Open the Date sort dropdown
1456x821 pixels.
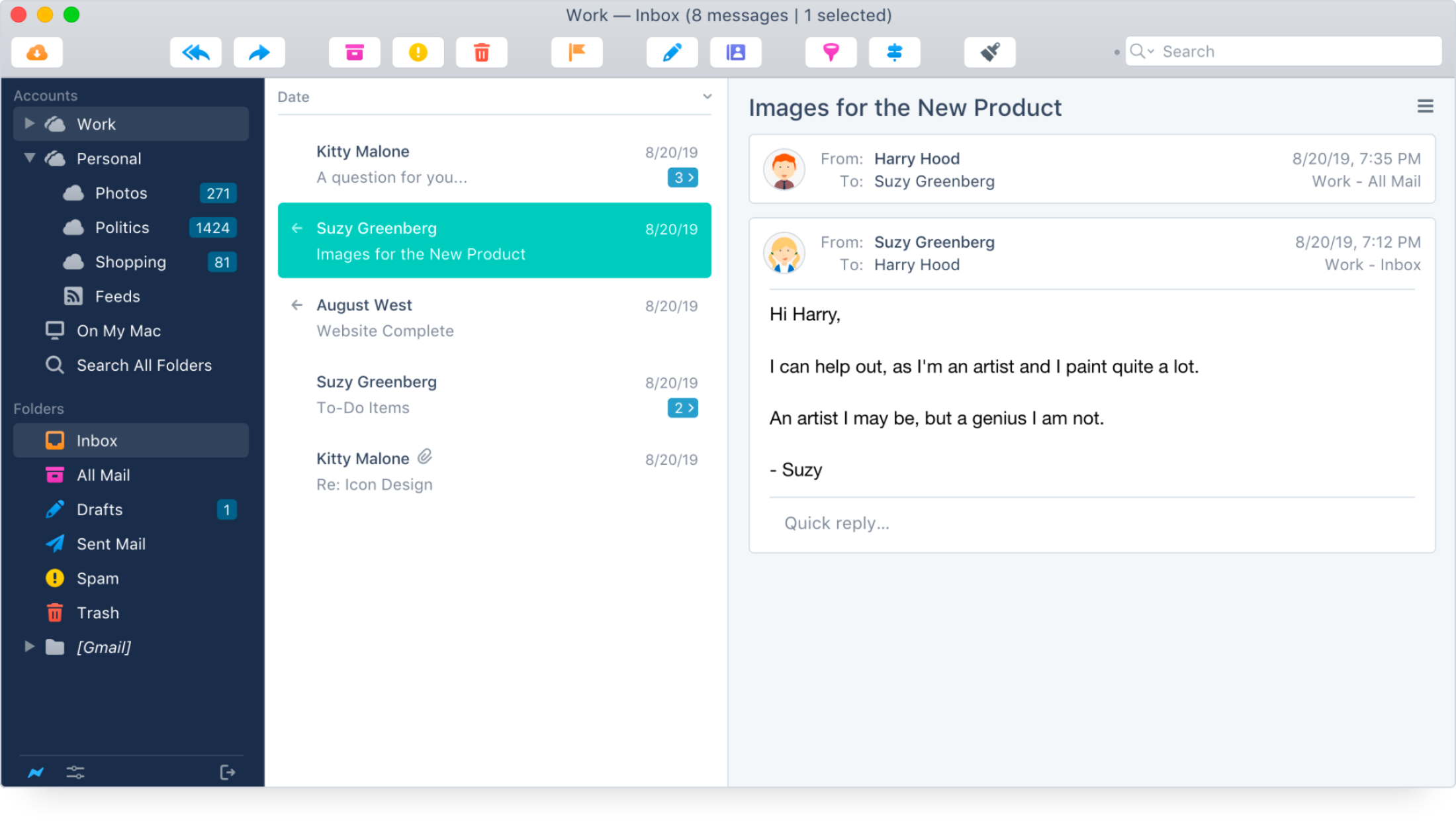coord(707,96)
